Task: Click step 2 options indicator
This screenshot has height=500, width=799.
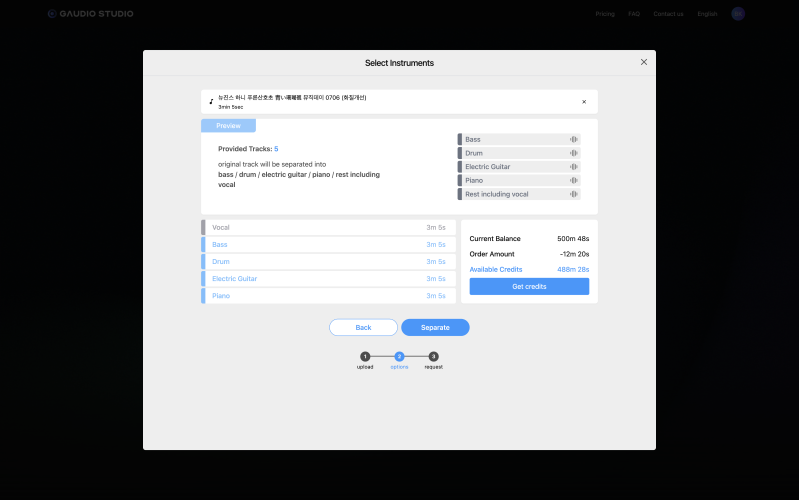Action: click(399, 356)
